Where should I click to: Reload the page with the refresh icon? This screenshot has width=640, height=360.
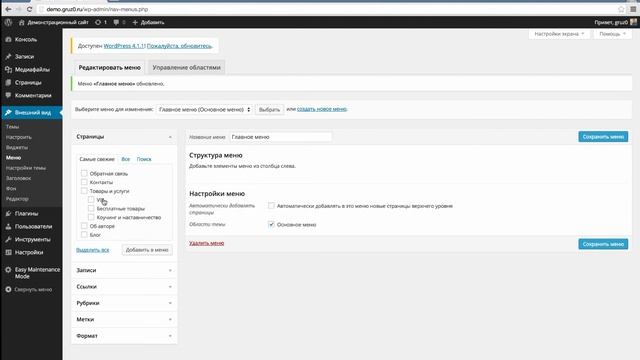[x=29, y=9]
